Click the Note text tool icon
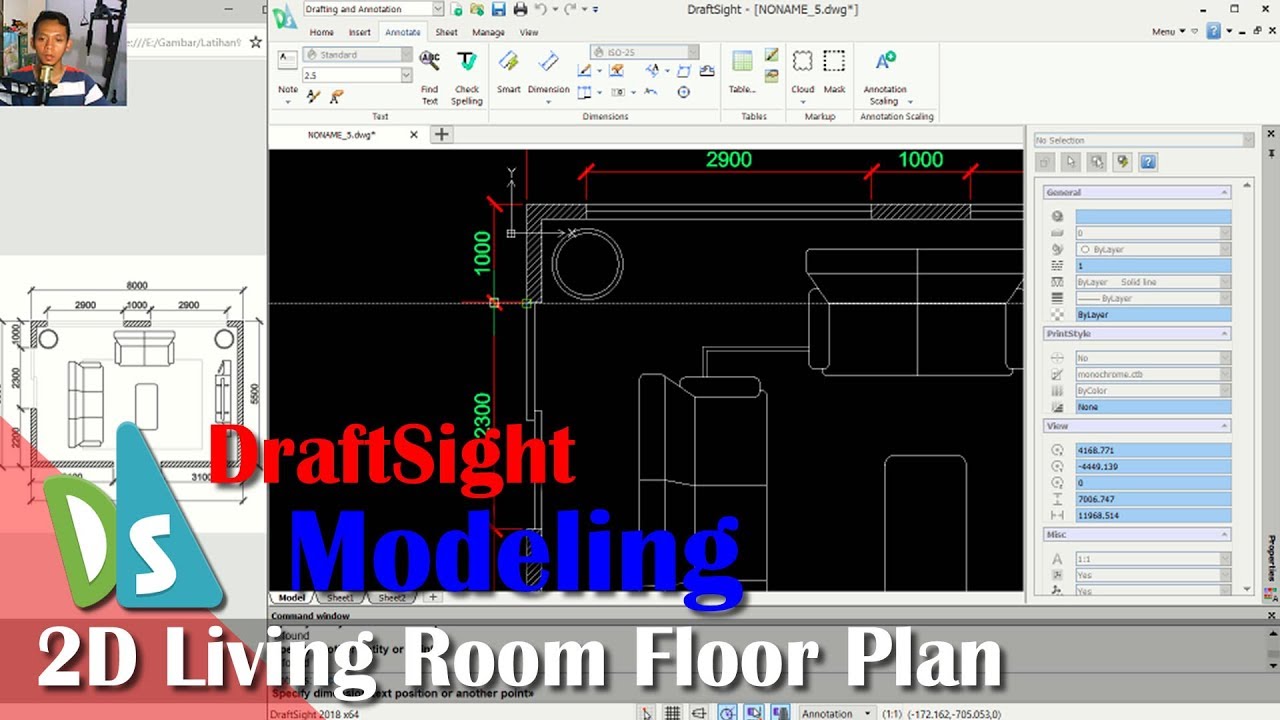This screenshot has width=1280, height=720. pyautogui.click(x=287, y=59)
